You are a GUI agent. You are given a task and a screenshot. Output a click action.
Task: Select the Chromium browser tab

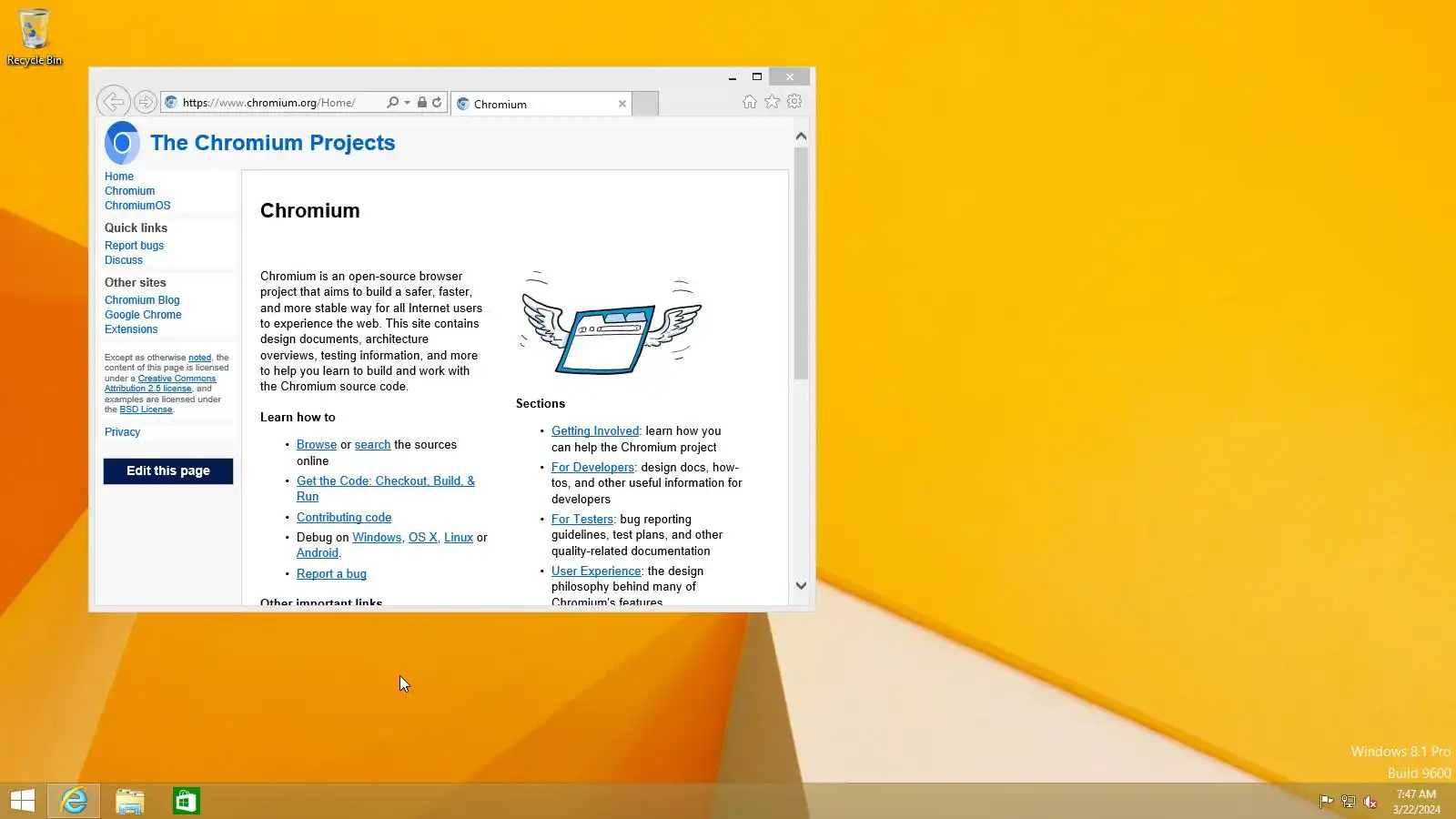click(x=541, y=104)
